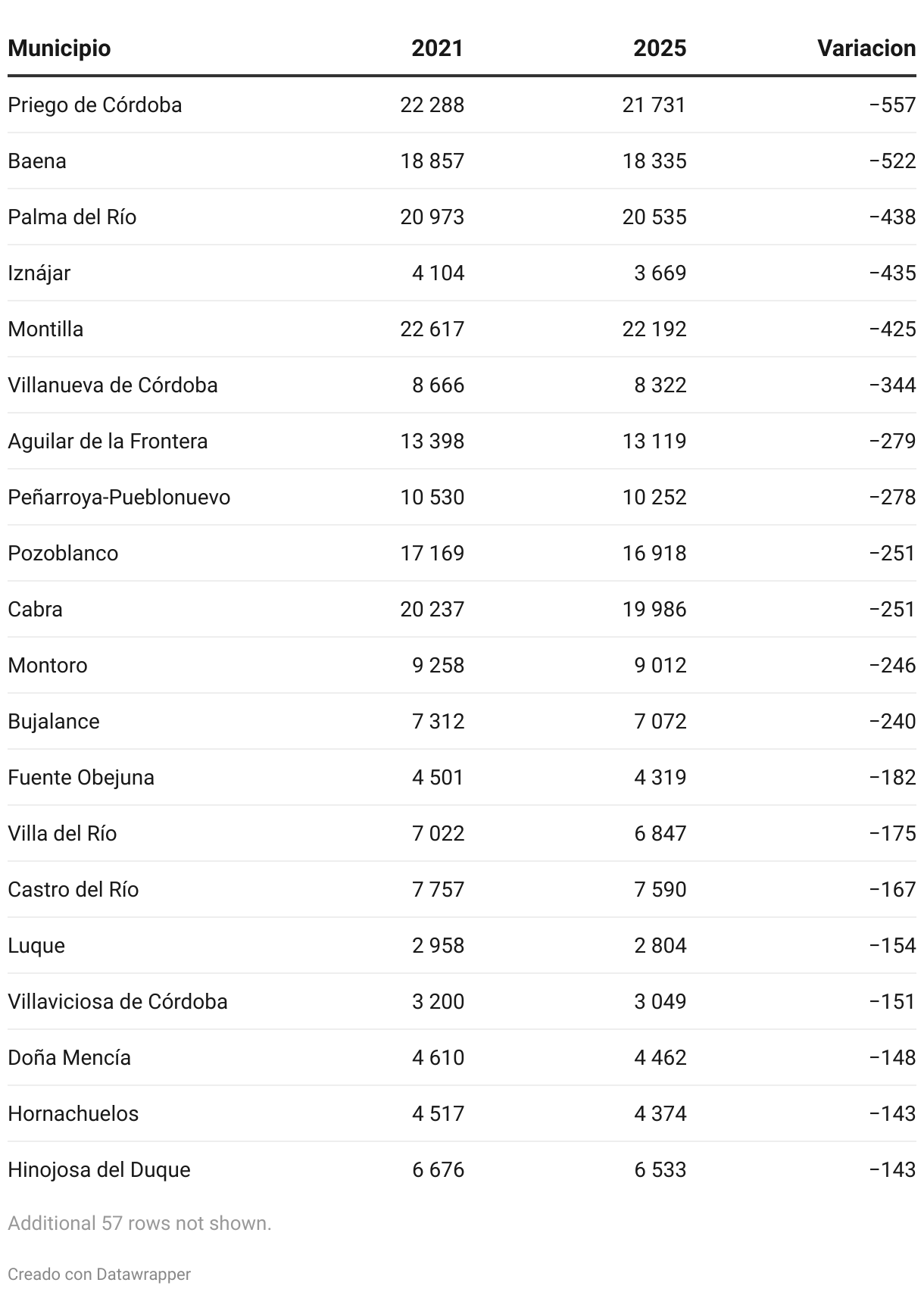Viewport: 924px width, 1292px height.
Task: Click the 2021 column header
Action: (x=437, y=48)
